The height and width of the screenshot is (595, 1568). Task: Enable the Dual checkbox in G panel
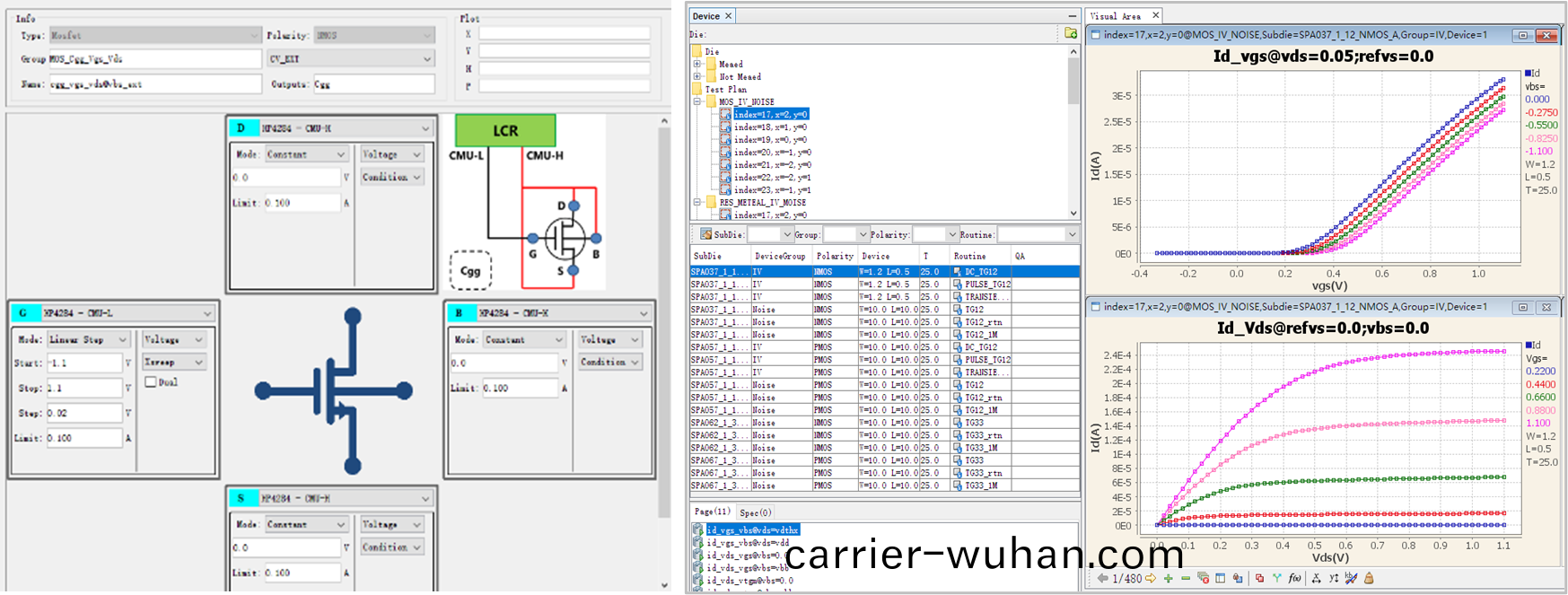pyautogui.click(x=151, y=382)
